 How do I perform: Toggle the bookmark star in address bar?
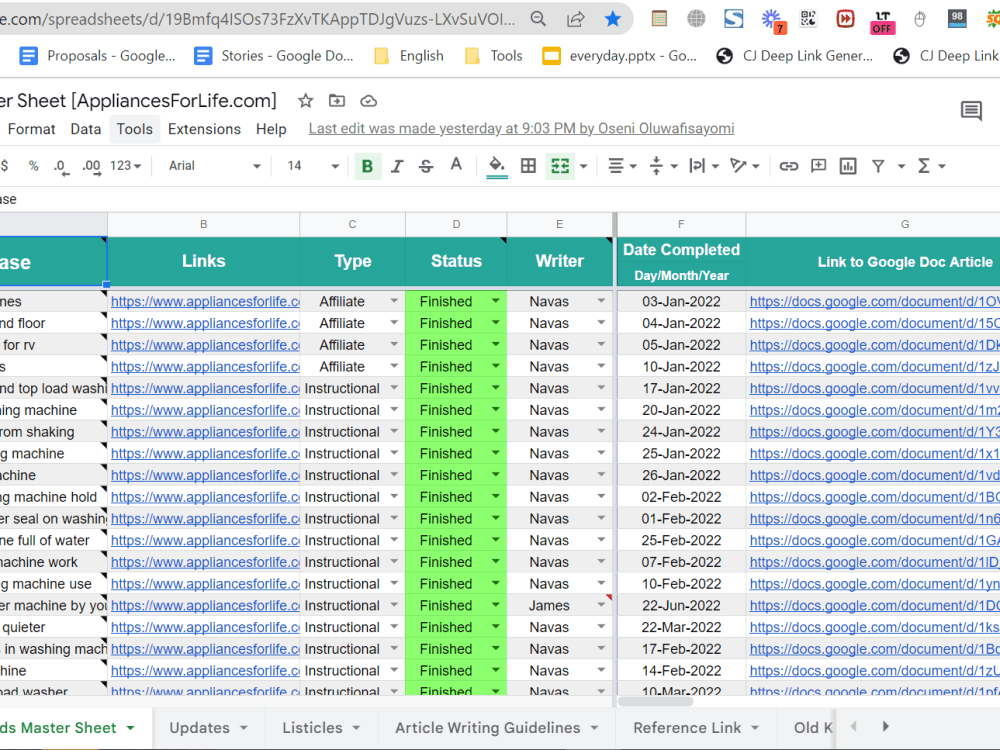(613, 19)
